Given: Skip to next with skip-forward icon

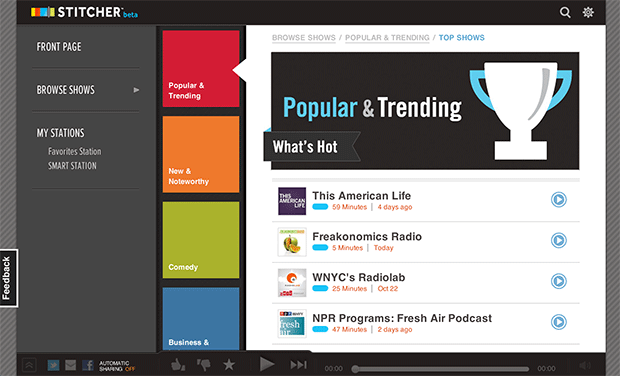Looking at the screenshot, I should click(298, 365).
